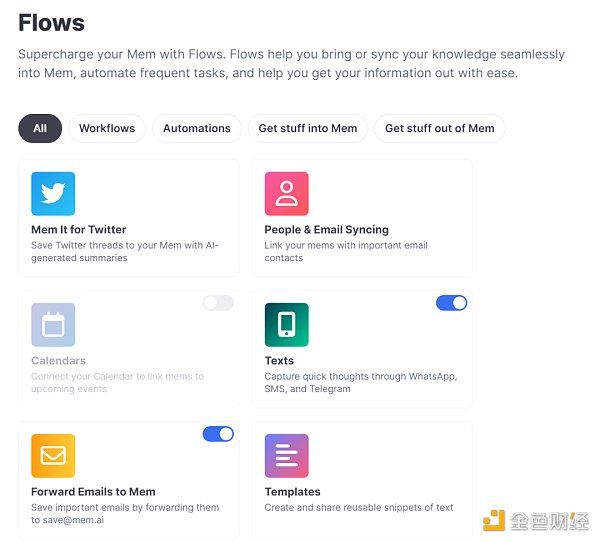
Task: Open People & Email Syncing card title
Action: click(326, 230)
